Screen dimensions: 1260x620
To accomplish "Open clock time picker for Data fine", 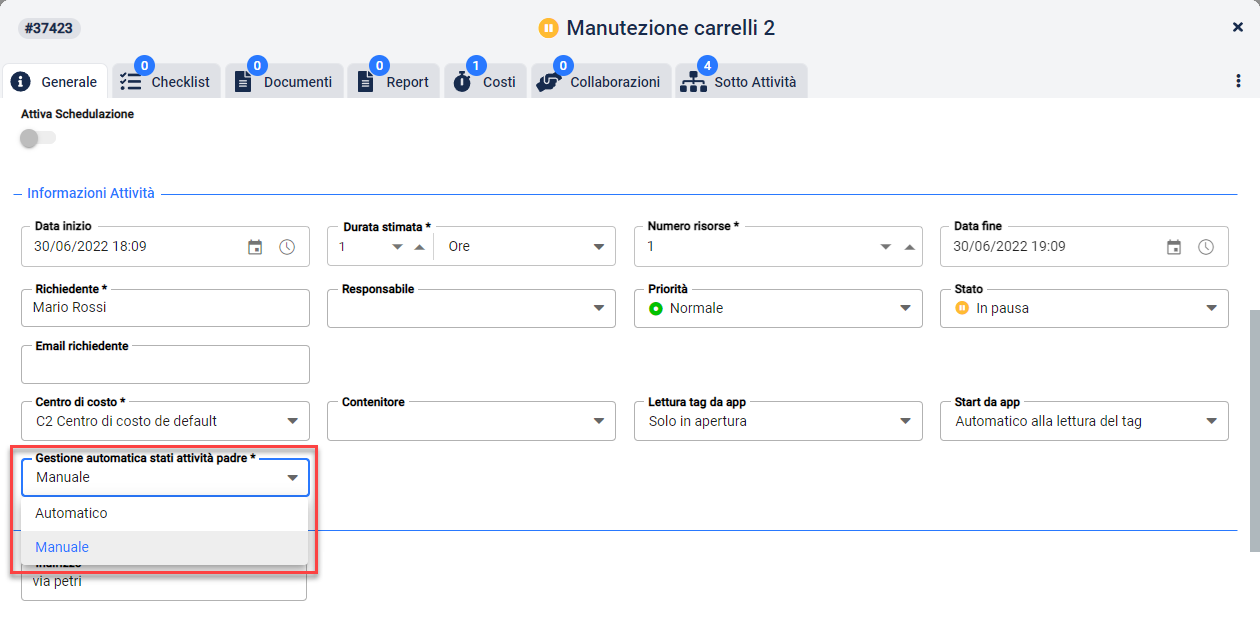I will click(x=1206, y=247).
